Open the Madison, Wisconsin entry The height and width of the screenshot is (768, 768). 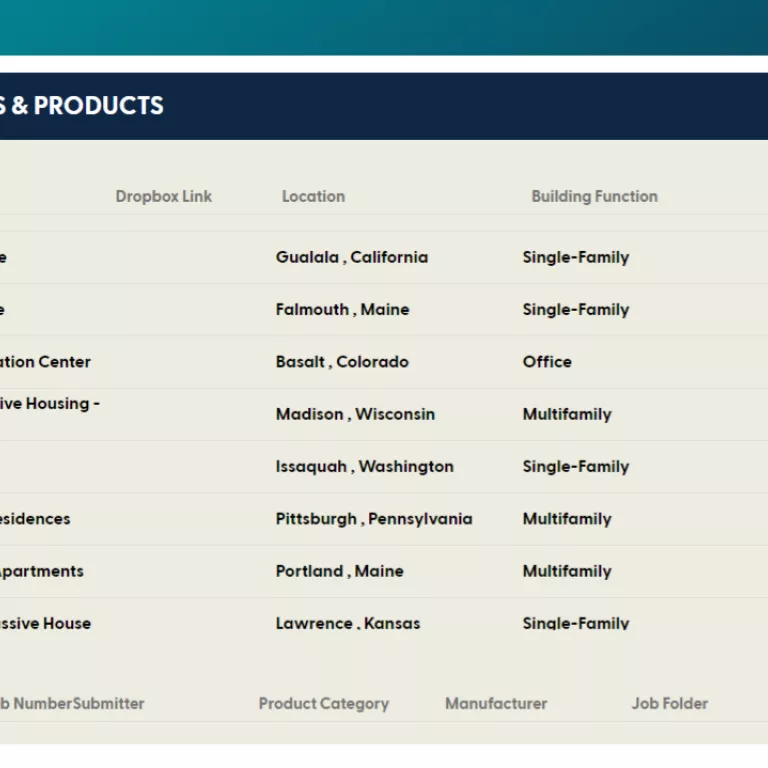[355, 414]
